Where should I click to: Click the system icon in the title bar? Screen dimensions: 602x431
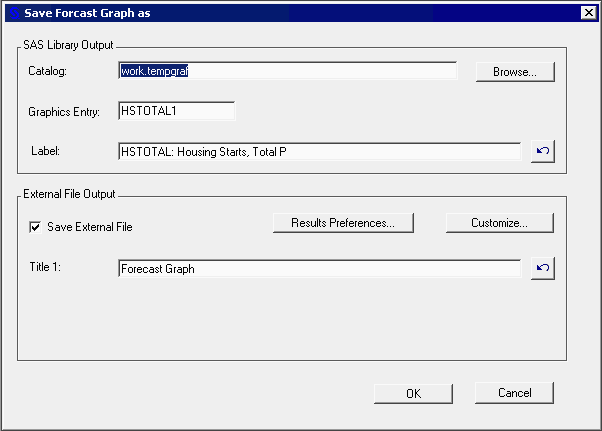pyautogui.click(x=12, y=12)
